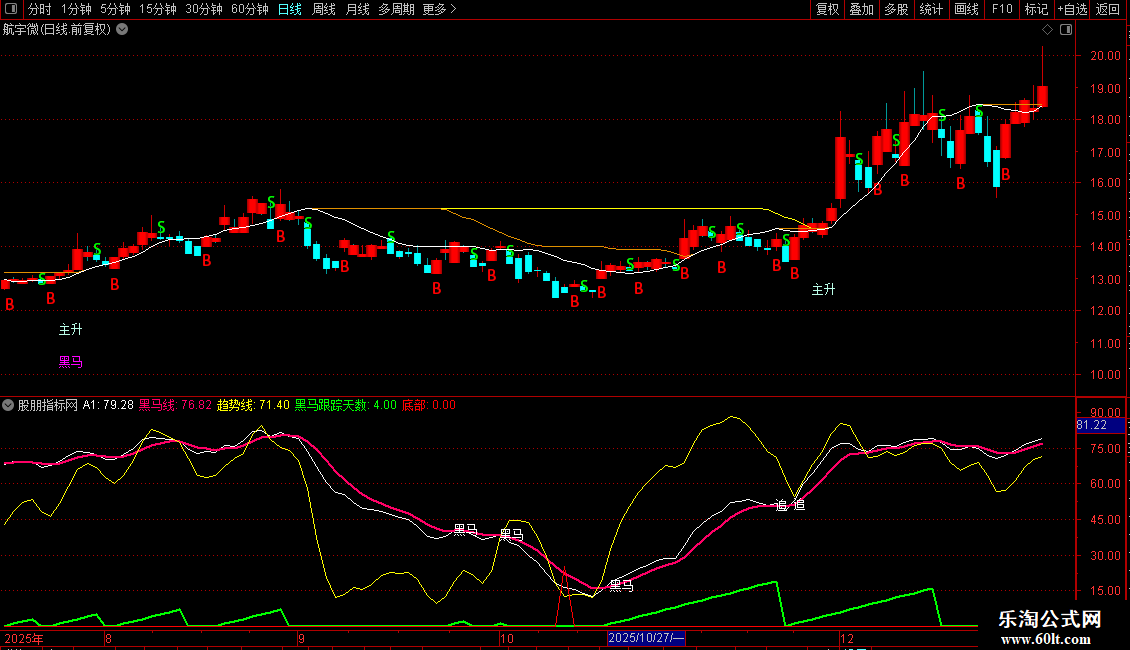
Task: Switch to 月线 monthly chart
Action: [x=357, y=9]
